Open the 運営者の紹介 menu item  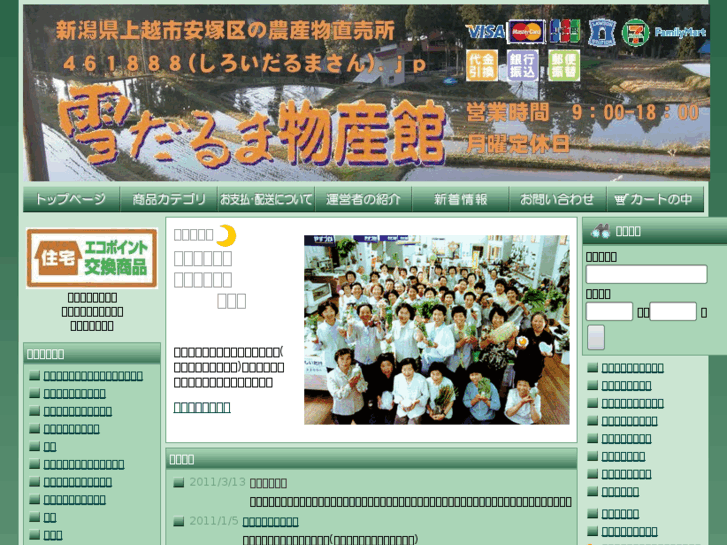click(363, 199)
